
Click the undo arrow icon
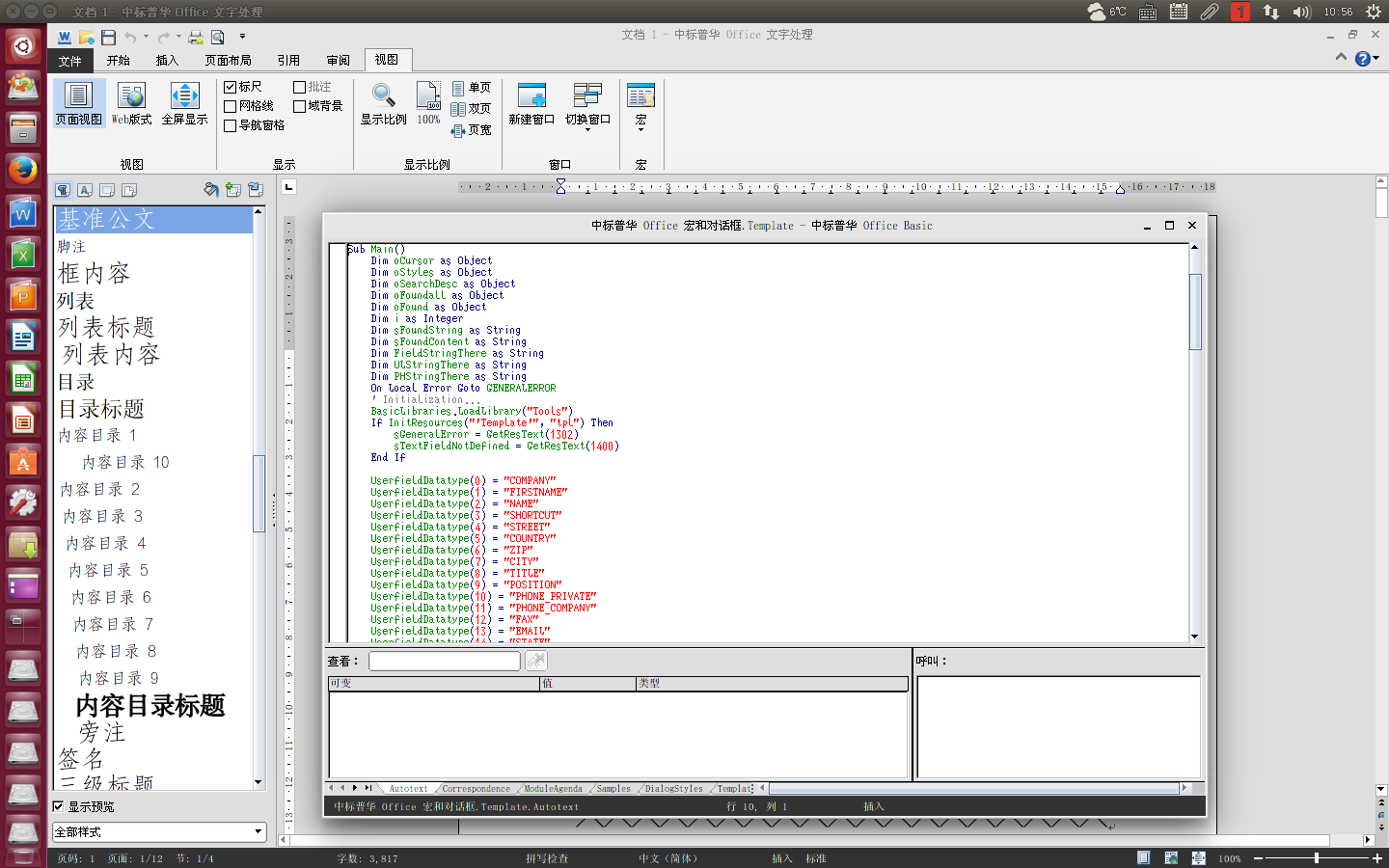(130, 37)
